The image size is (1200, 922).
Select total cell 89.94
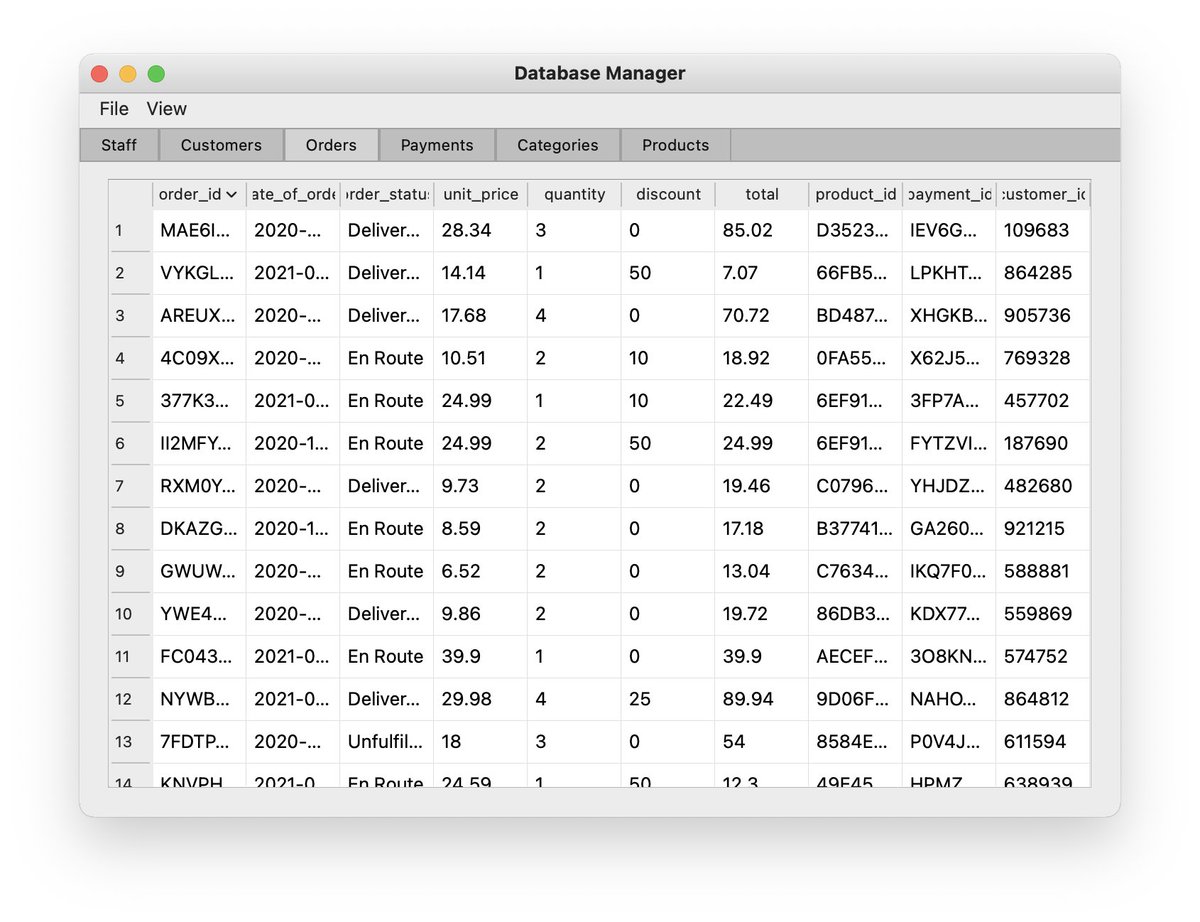762,699
